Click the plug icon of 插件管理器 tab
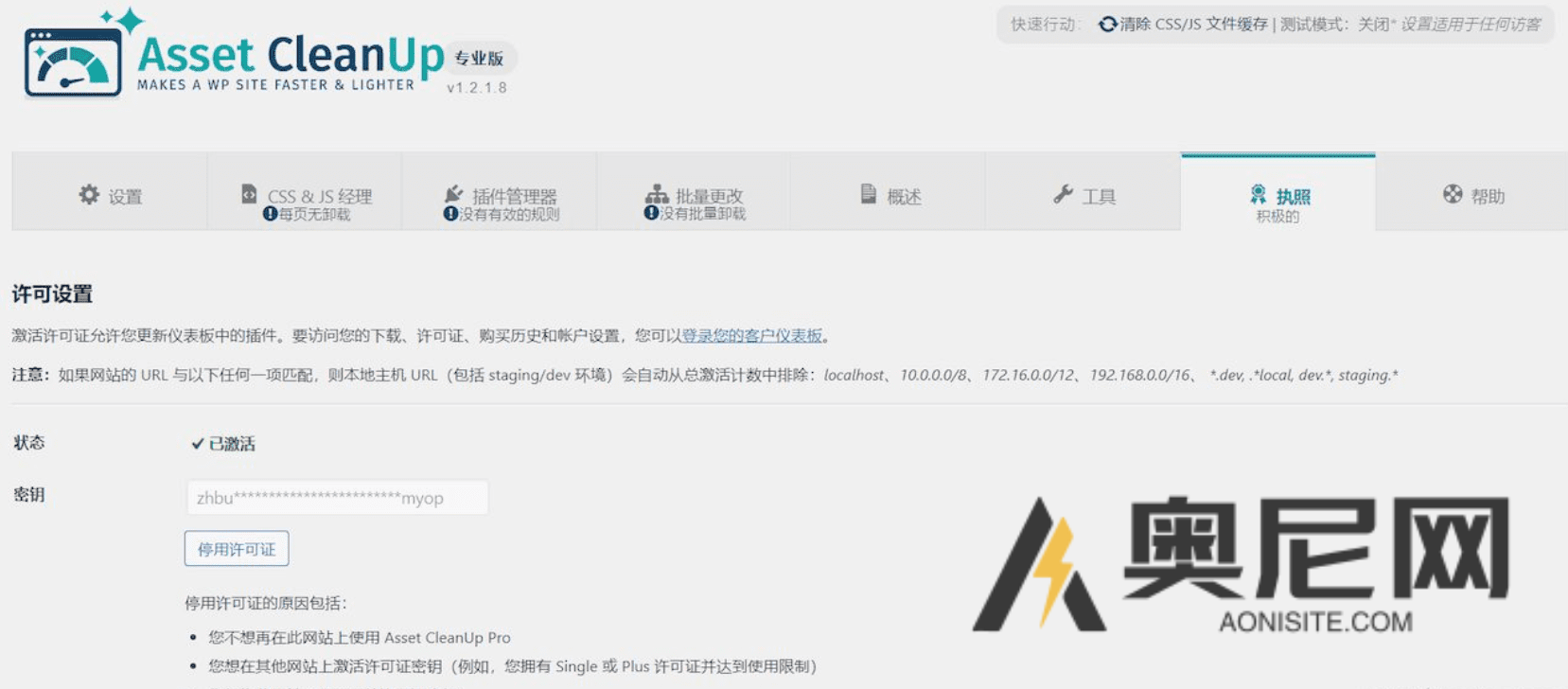 [453, 194]
